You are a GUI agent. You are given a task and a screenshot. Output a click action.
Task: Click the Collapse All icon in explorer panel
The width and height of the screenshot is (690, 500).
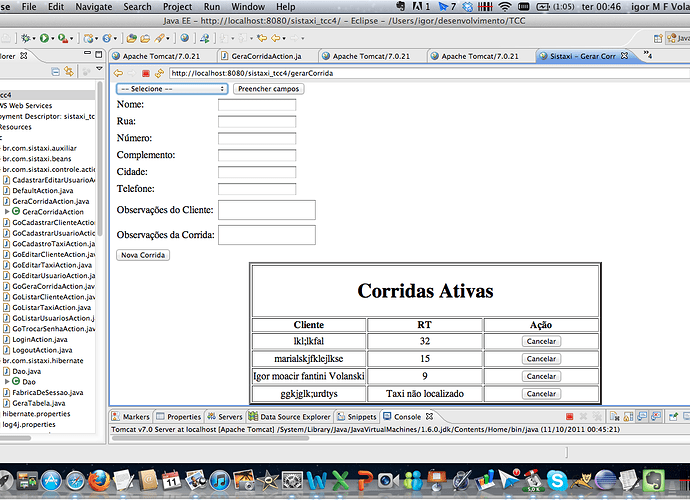coord(55,71)
